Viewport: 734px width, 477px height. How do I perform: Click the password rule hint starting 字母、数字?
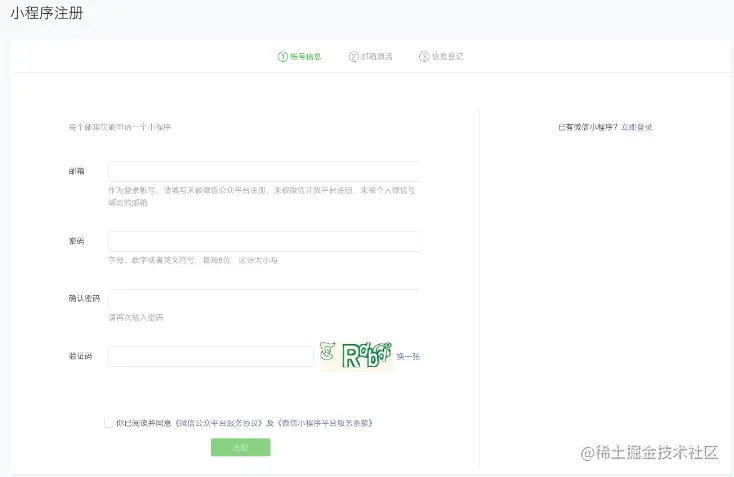(x=193, y=260)
